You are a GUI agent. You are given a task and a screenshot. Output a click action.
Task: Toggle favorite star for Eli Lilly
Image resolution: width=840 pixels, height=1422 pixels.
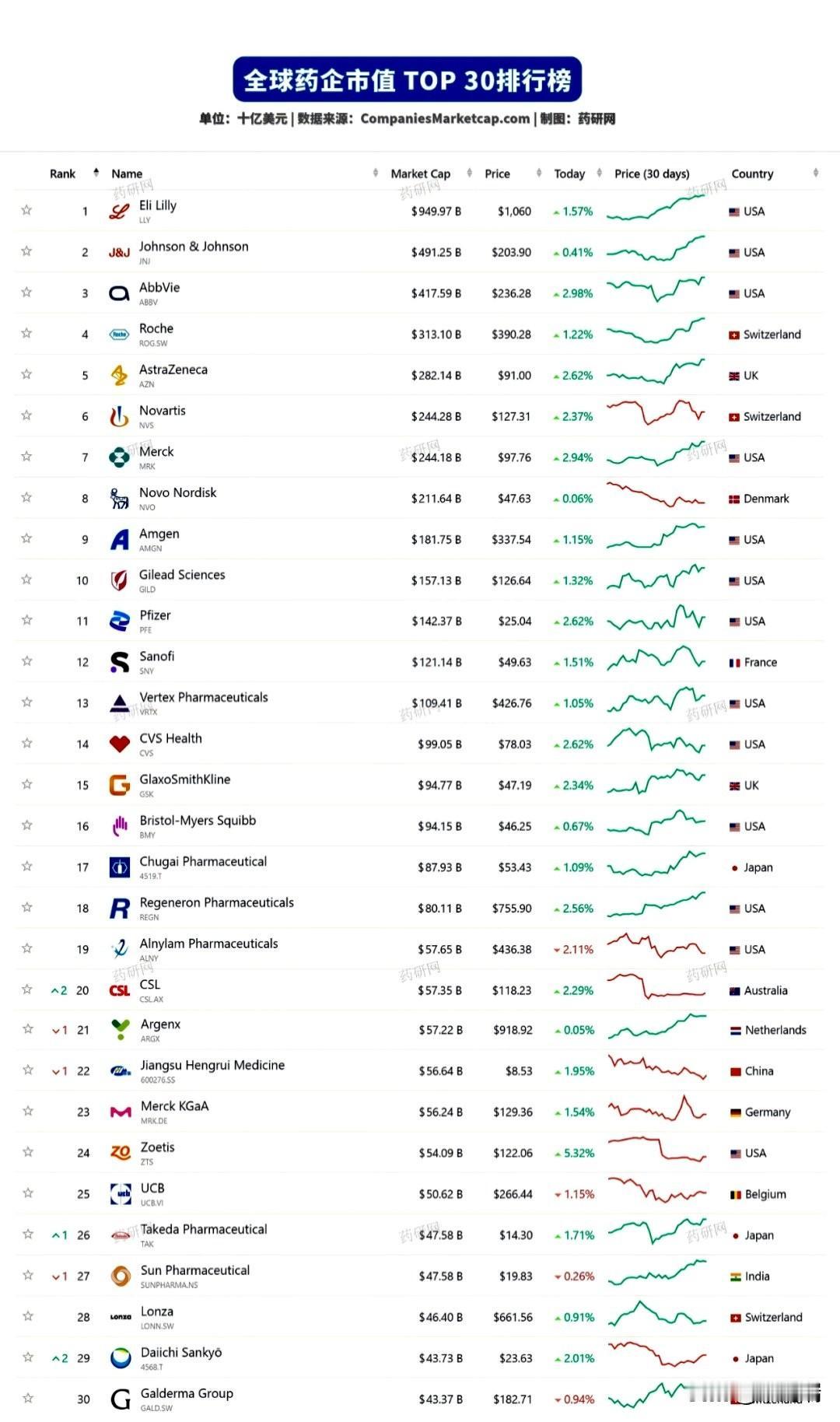(x=26, y=210)
